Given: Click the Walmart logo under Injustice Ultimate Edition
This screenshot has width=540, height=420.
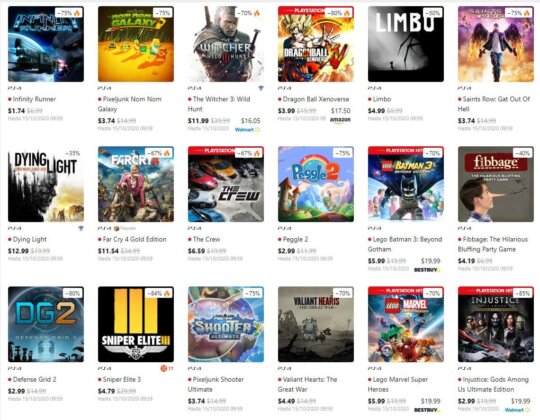Looking at the screenshot, I should click(x=517, y=410).
